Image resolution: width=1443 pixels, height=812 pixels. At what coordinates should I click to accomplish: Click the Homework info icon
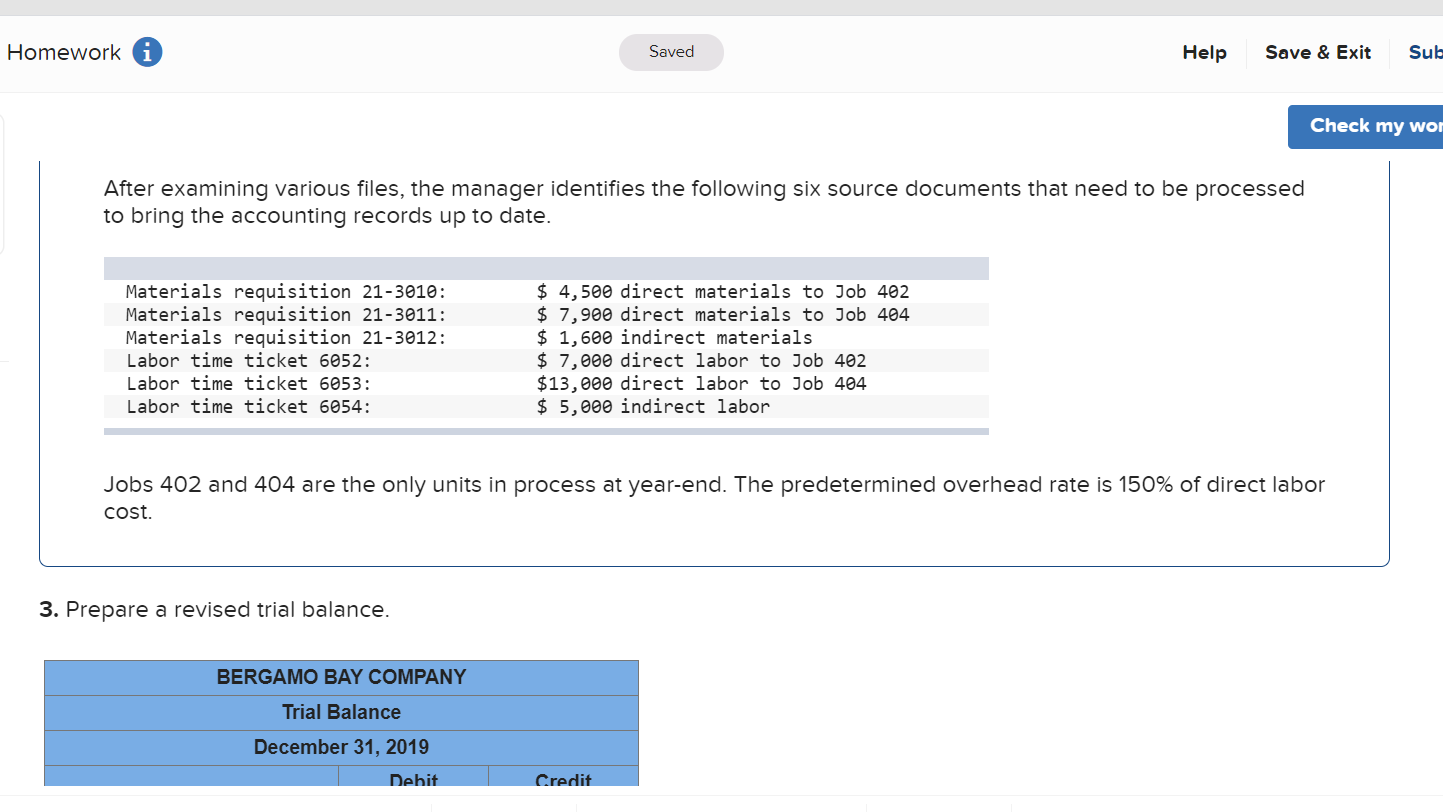(148, 52)
